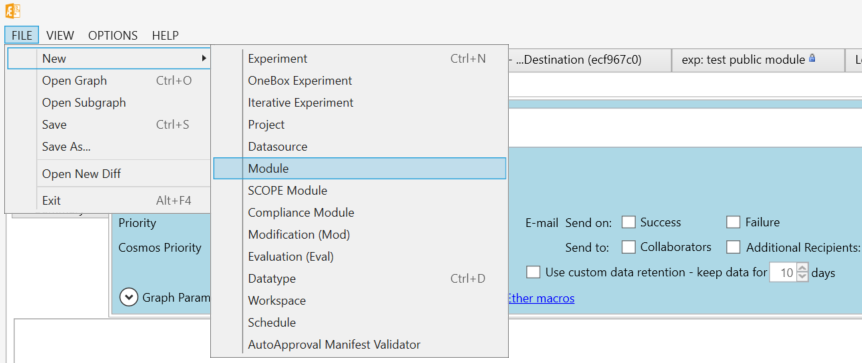Viewport: 862px width, 363px height.
Task: Click the retention days number field
Action: (783, 272)
